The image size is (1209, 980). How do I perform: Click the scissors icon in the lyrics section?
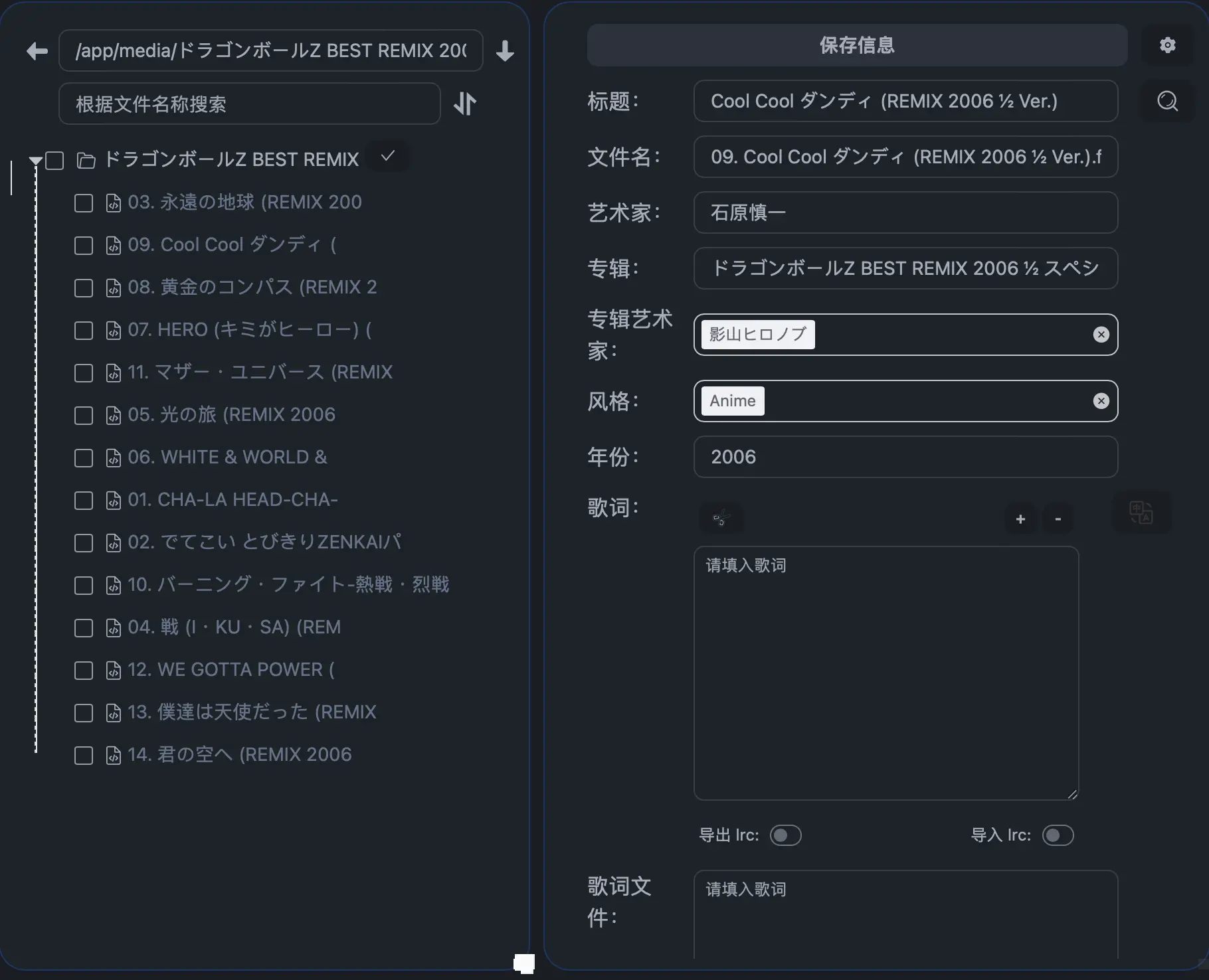tap(721, 519)
